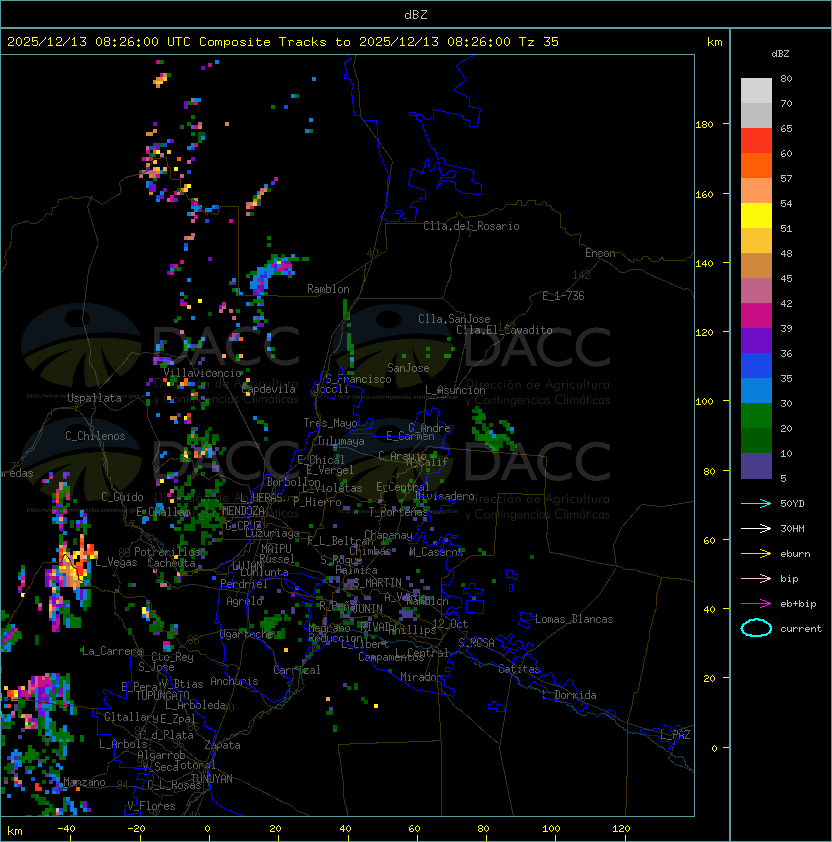Click the 'Anchoris' map label

pos(234,681)
